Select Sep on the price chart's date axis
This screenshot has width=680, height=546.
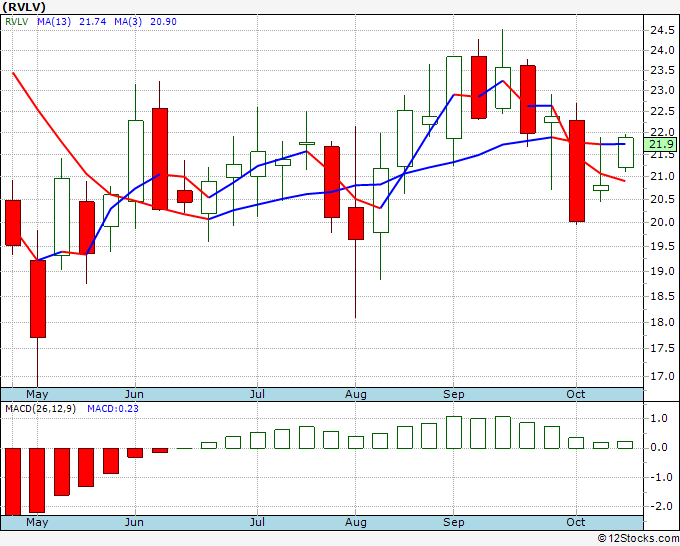[x=454, y=394]
